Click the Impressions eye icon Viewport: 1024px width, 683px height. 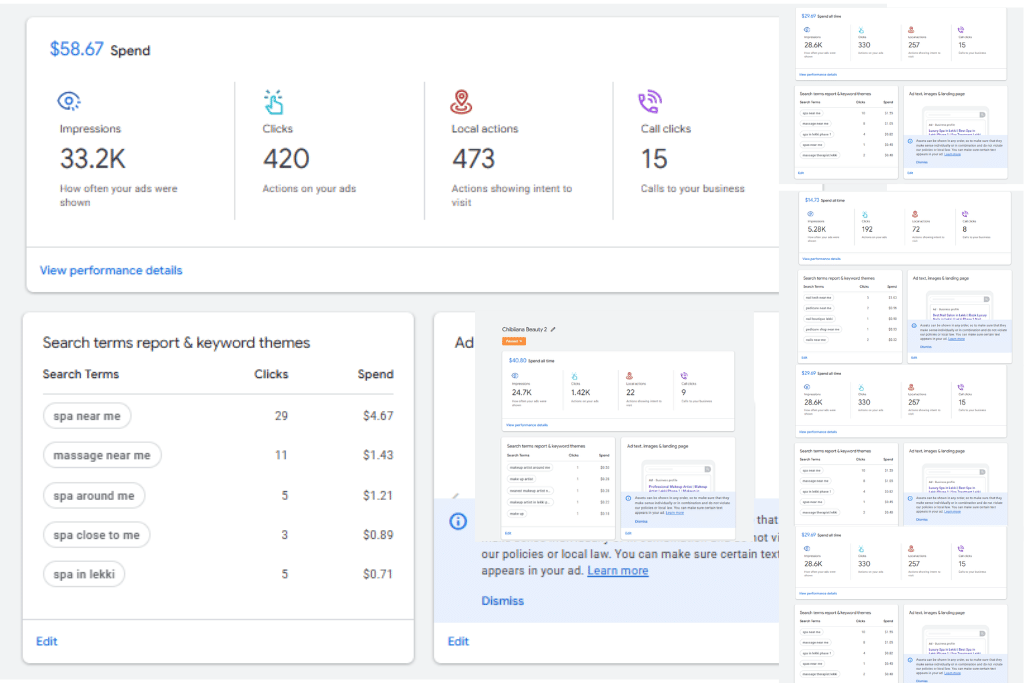point(69,101)
